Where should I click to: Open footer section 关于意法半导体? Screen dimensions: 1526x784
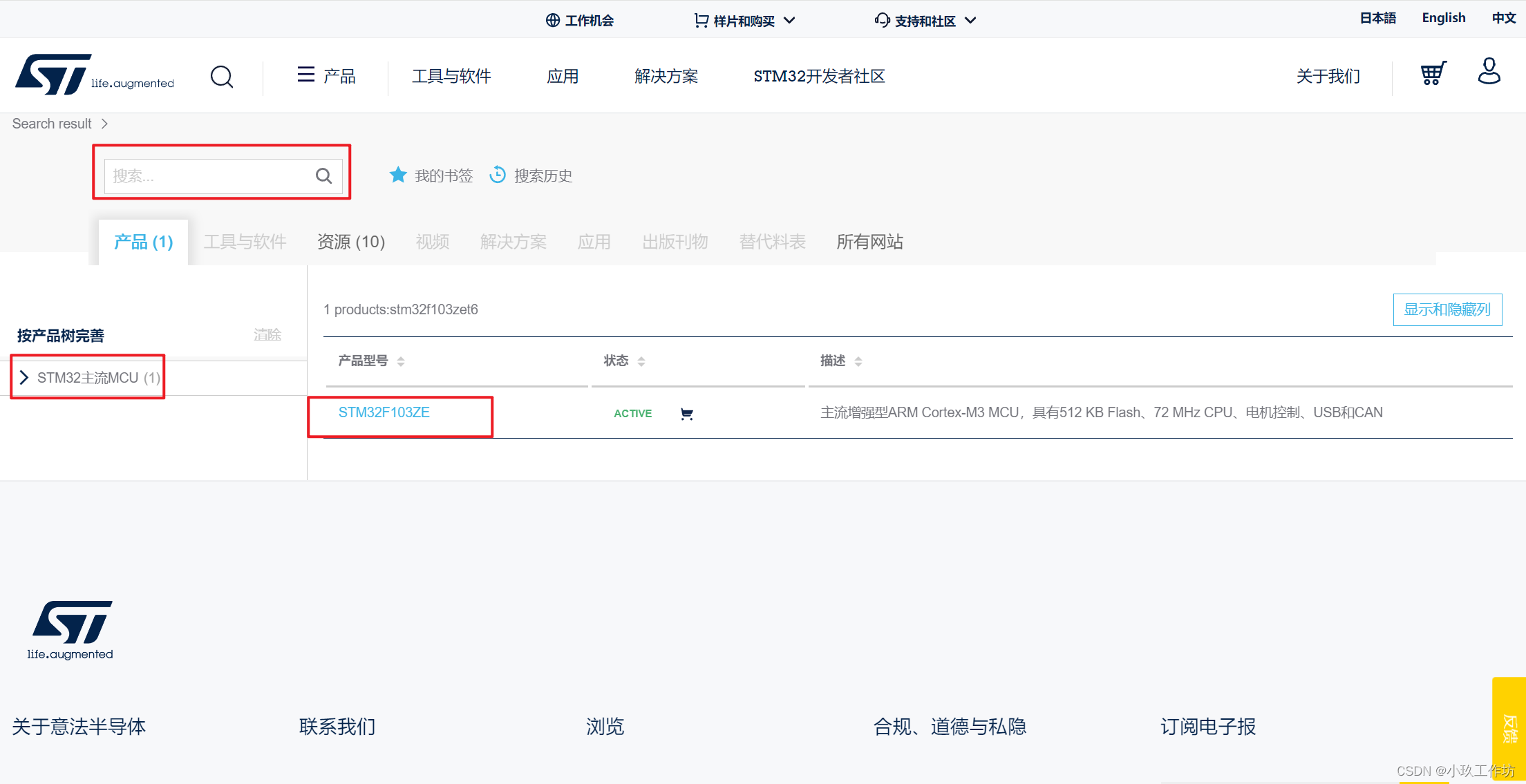[x=79, y=727]
